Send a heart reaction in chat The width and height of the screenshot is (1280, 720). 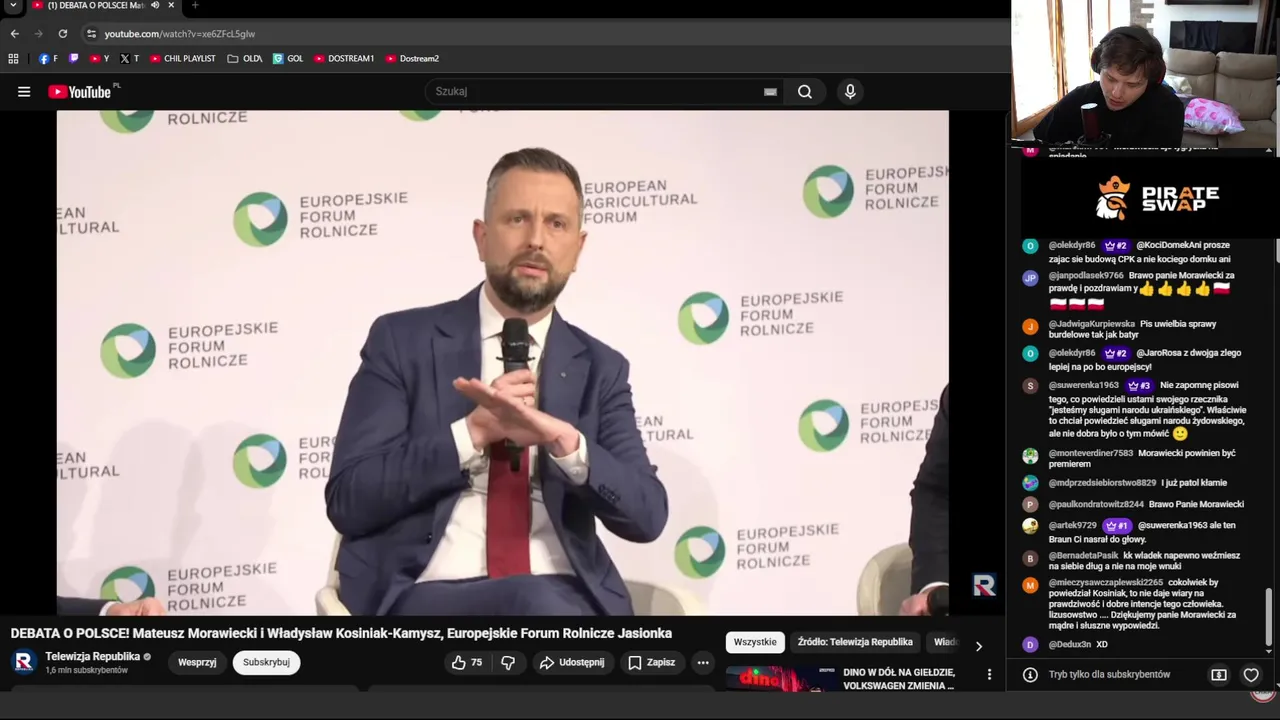click(1251, 675)
